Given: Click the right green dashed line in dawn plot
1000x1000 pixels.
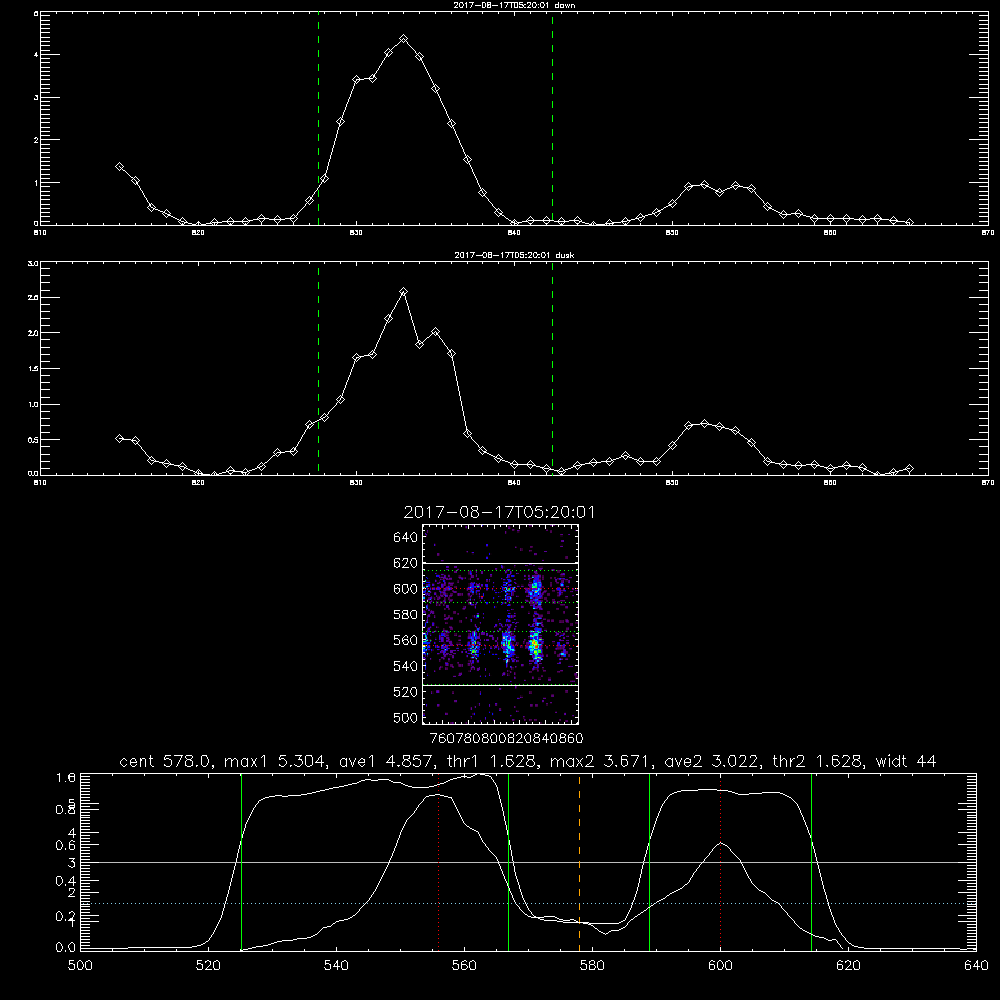Looking at the screenshot, I should pos(552,119).
